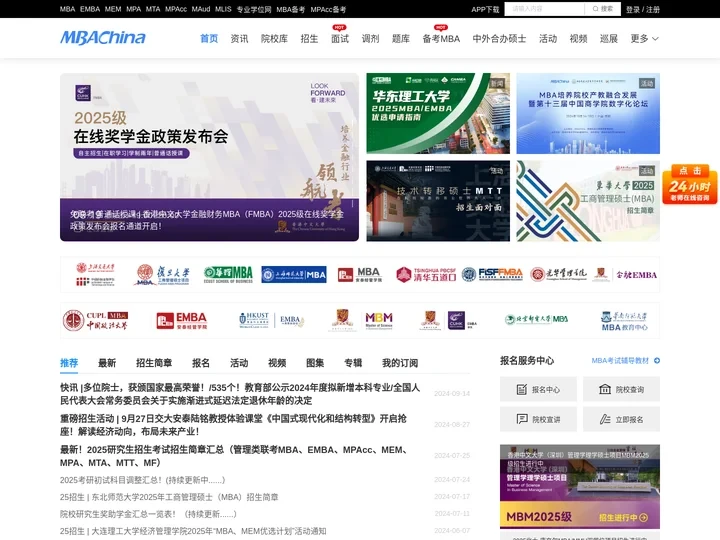
Task: Open the 2025考研初试科目调整汇总 article
Action: coord(142,480)
